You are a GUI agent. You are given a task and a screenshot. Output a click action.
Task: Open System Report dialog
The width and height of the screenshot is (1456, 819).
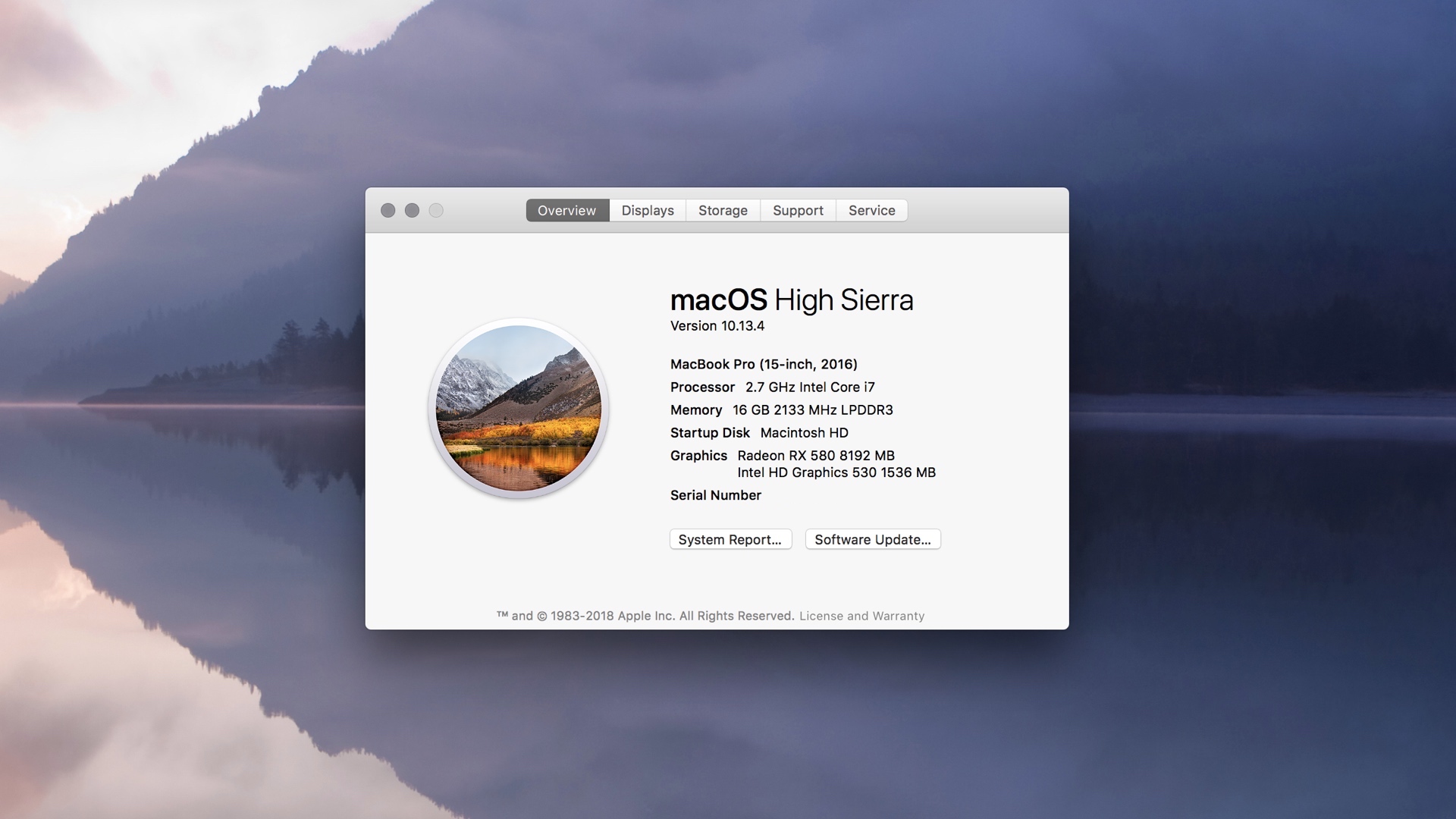(x=731, y=539)
